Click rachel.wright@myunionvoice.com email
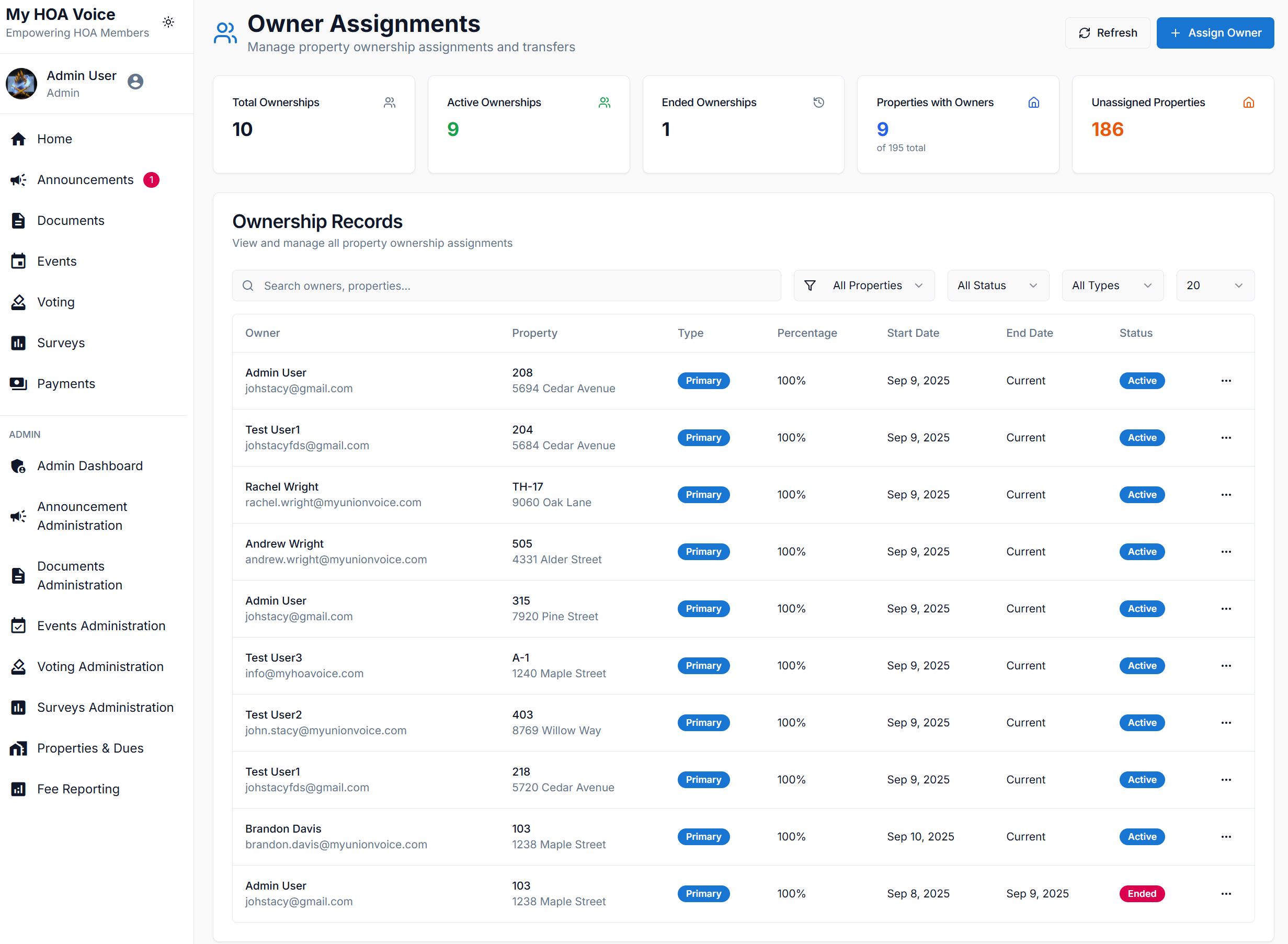The image size is (1288, 944). (333, 503)
